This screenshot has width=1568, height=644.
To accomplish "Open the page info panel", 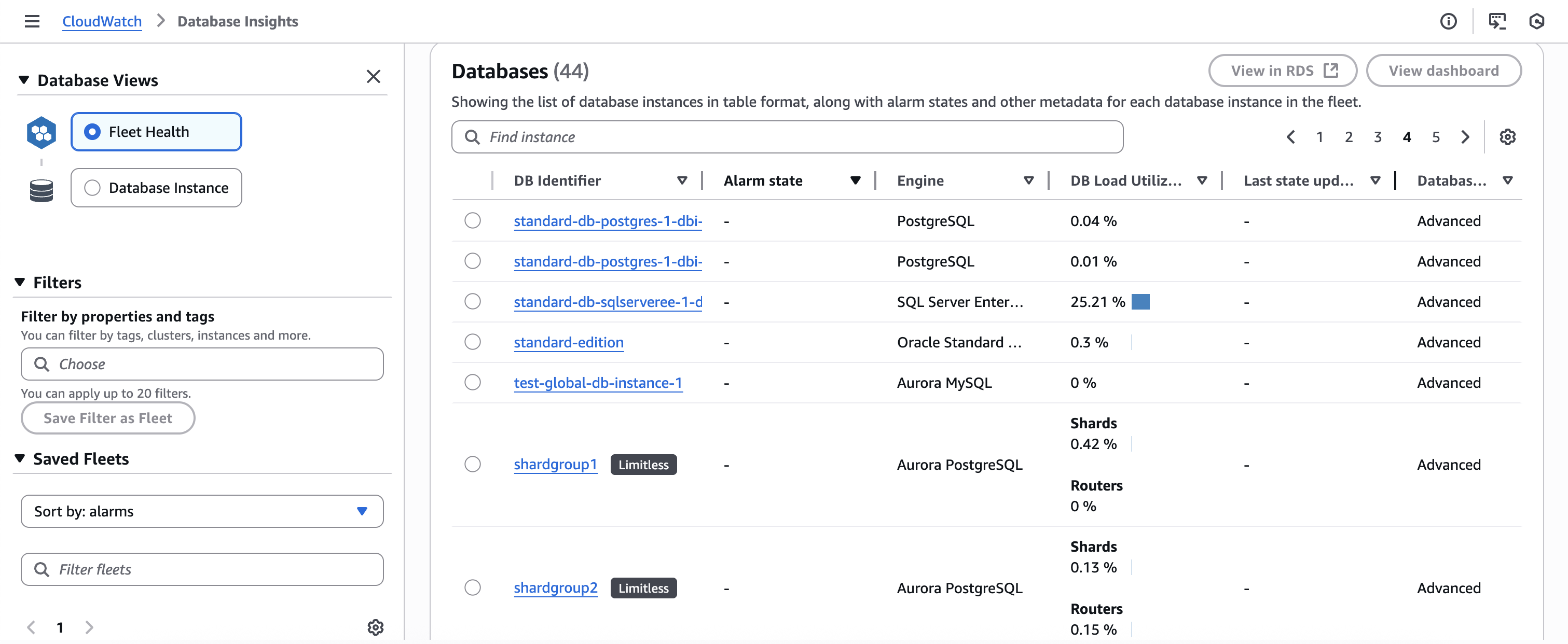I will click(1449, 21).
